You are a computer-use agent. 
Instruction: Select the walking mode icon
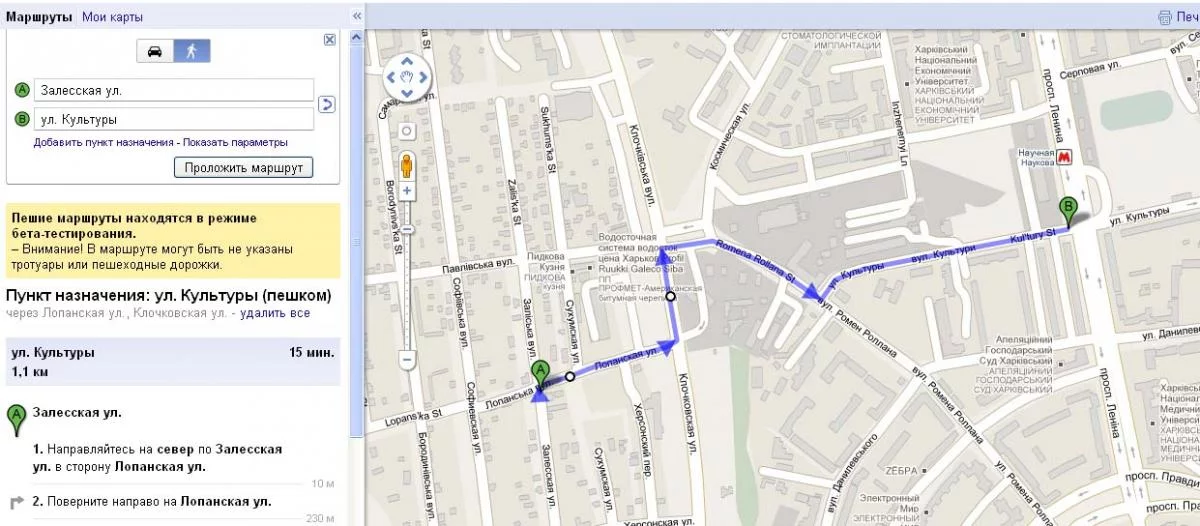[x=191, y=52]
